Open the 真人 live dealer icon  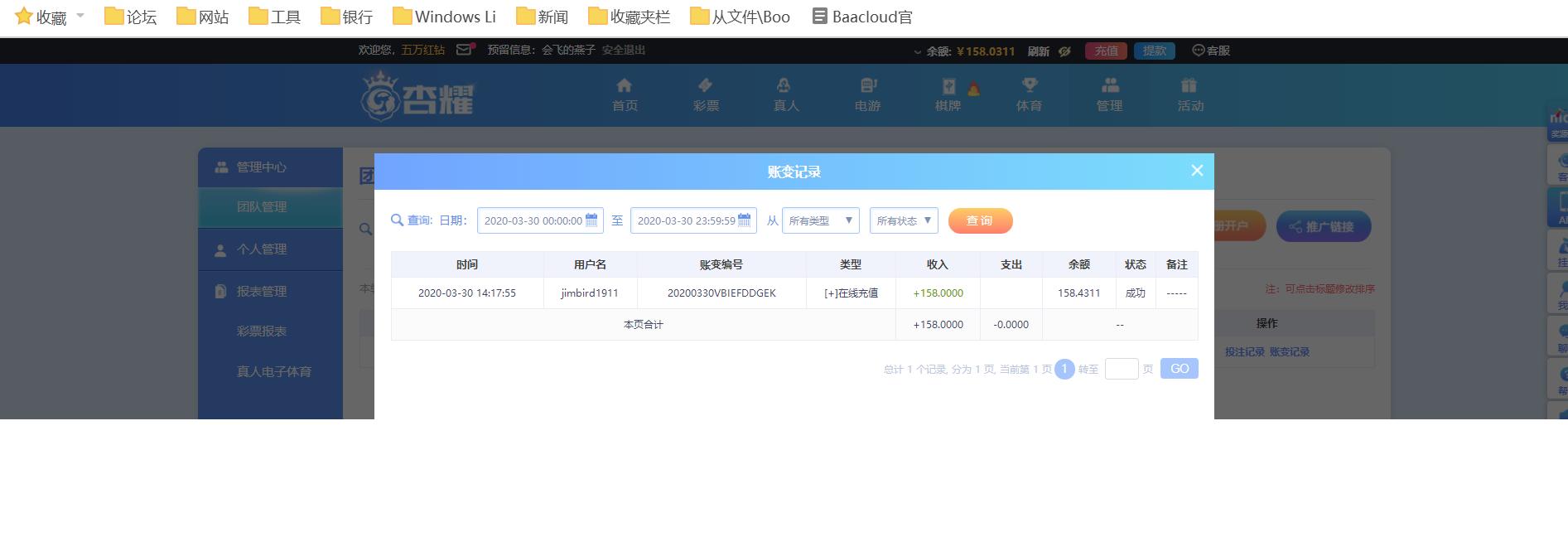(784, 85)
